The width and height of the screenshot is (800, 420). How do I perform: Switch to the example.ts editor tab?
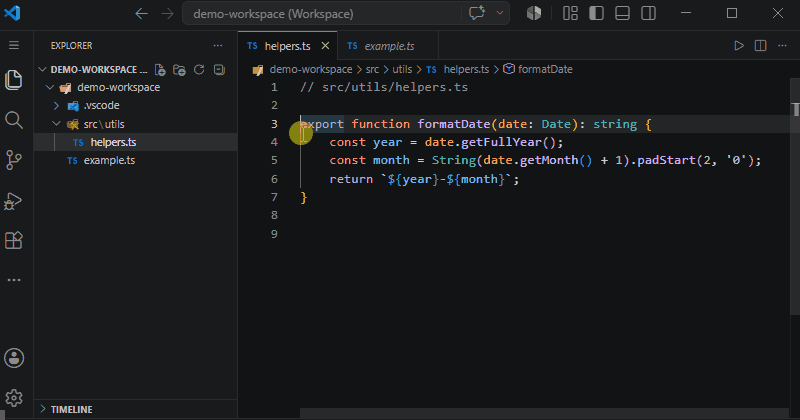pos(388,46)
